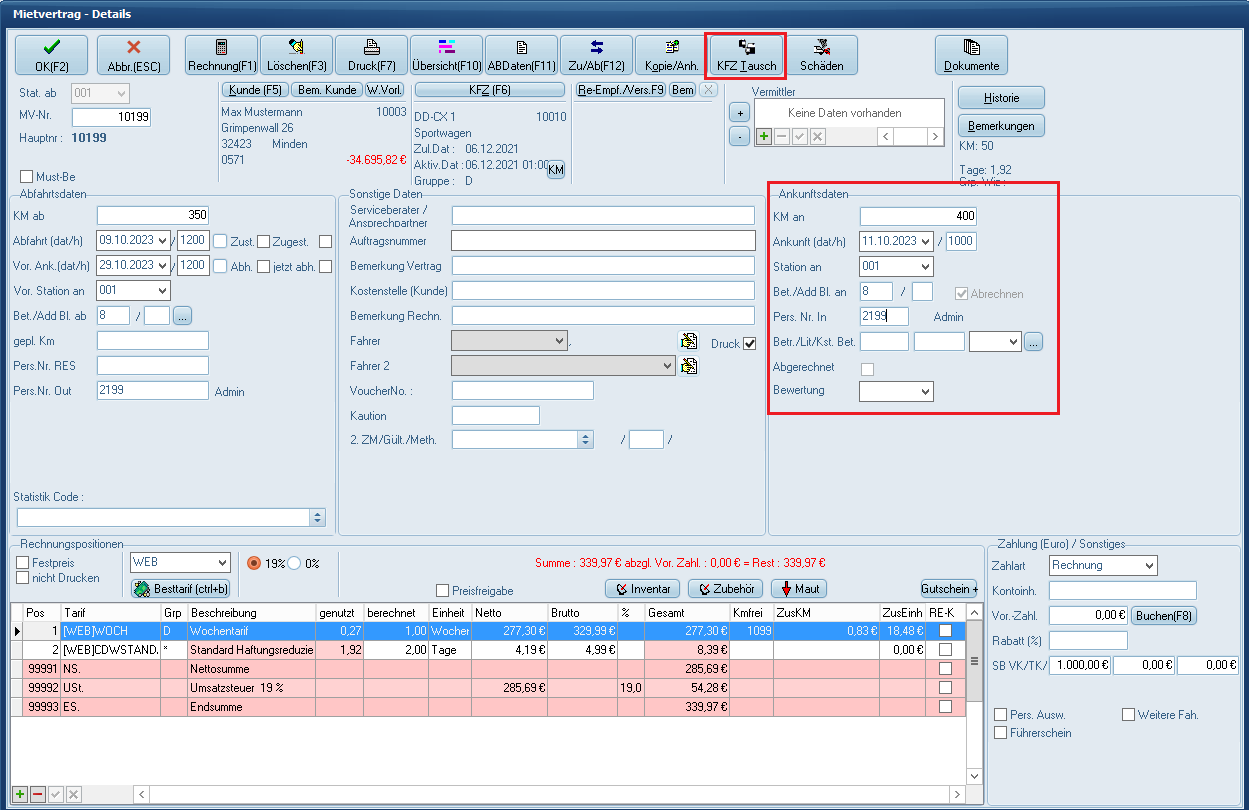The width and height of the screenshot is (1249, 810).
Task: Open the Schäden damages button
Action: click(x=821, y=55)
